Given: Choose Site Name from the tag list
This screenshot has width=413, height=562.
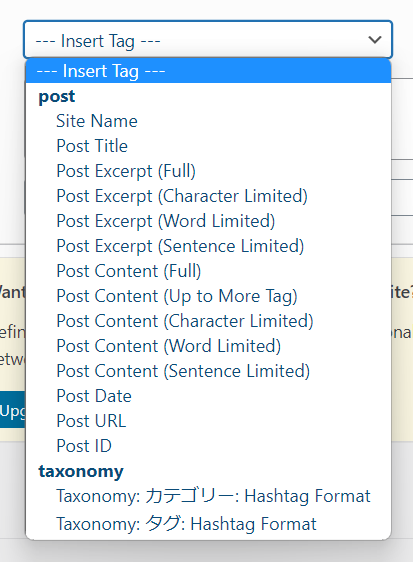Looking at the screenshot, I should point(208,121).
